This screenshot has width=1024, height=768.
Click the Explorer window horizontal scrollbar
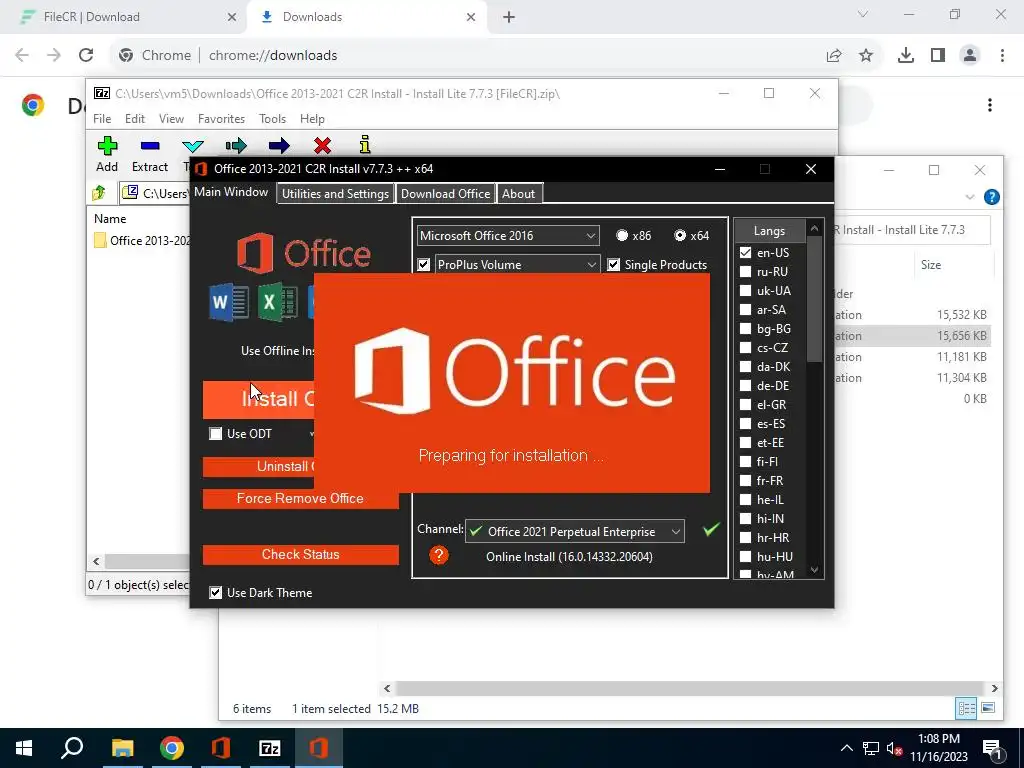(690, 688)
